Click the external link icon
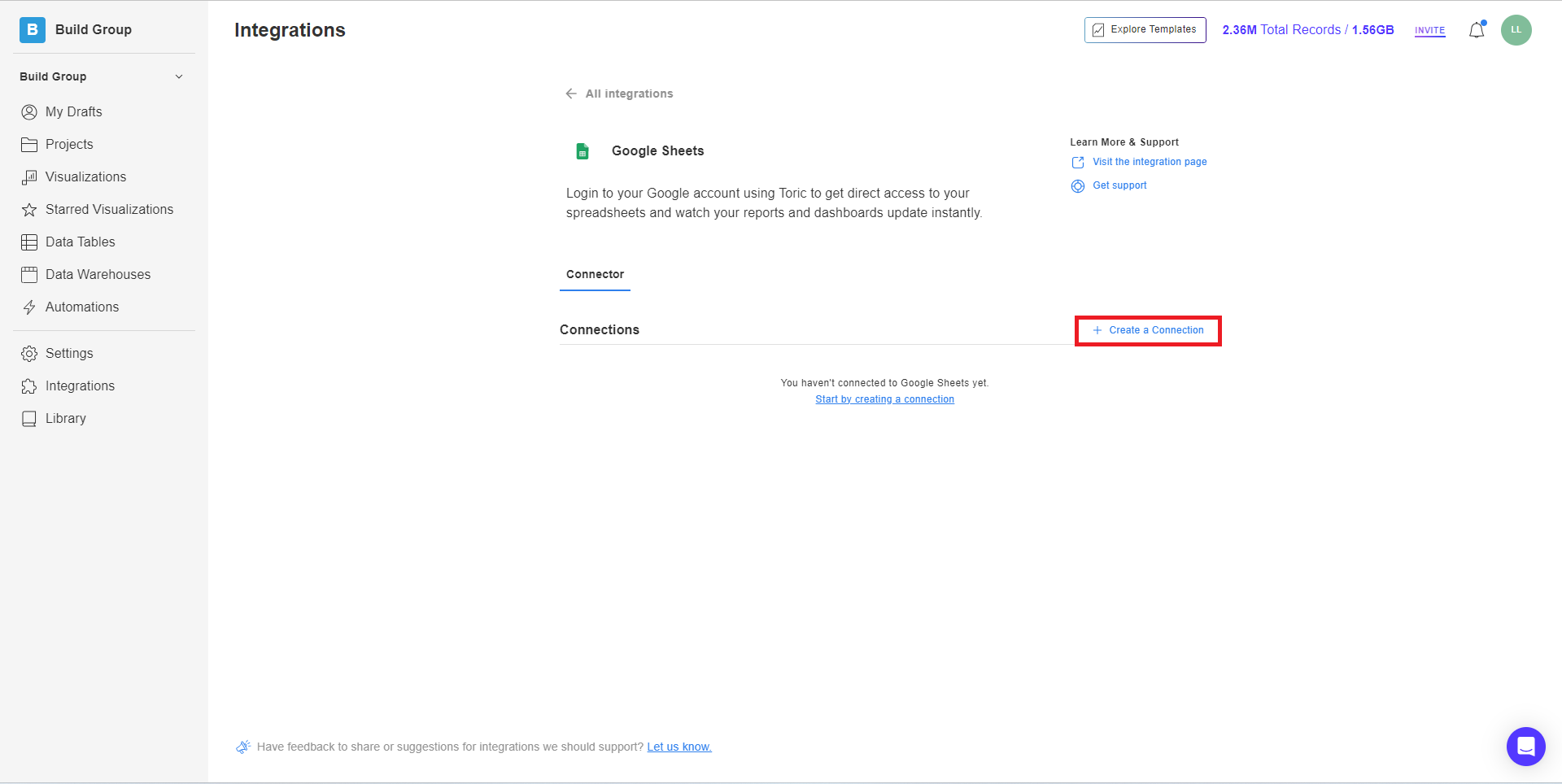This screenshot has width=1562, height=784. tap(1078, 163)
